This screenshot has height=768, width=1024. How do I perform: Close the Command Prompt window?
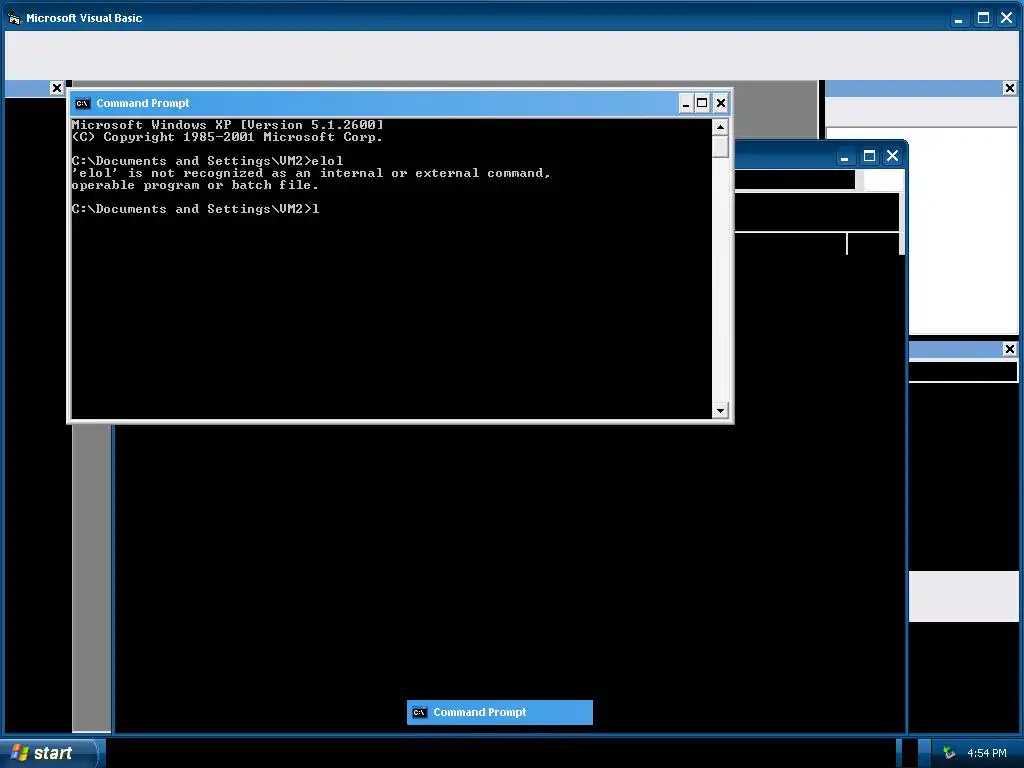click(720, 103)
